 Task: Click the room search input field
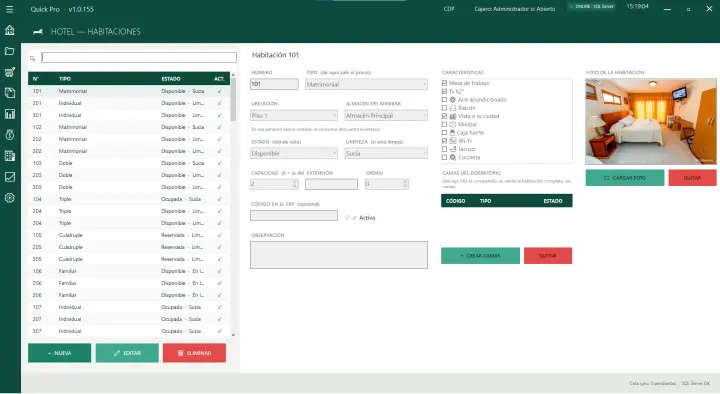coord(139,57)
